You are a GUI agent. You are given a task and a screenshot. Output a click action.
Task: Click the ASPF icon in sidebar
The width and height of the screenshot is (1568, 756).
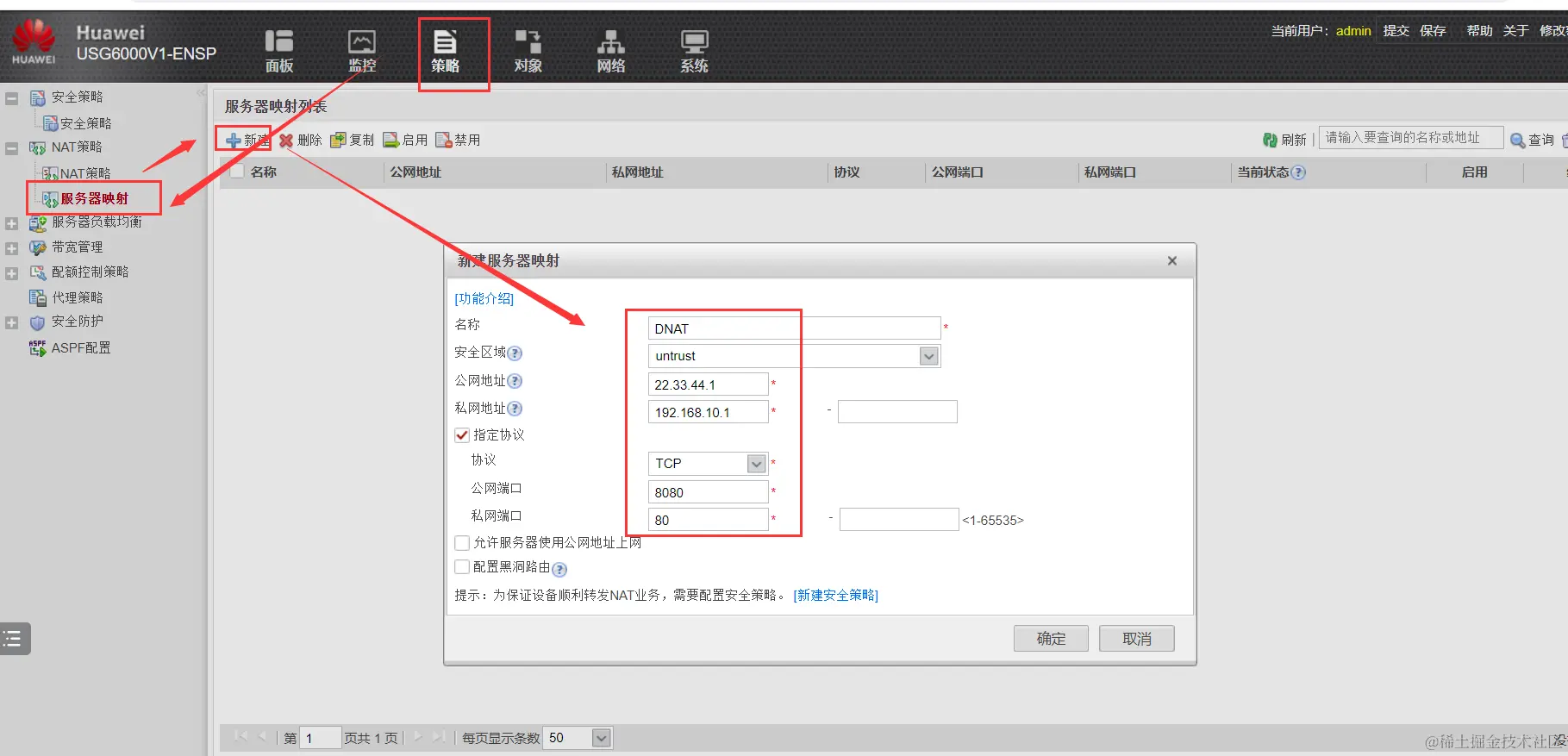pyautogui.click(x=38, y=348)
